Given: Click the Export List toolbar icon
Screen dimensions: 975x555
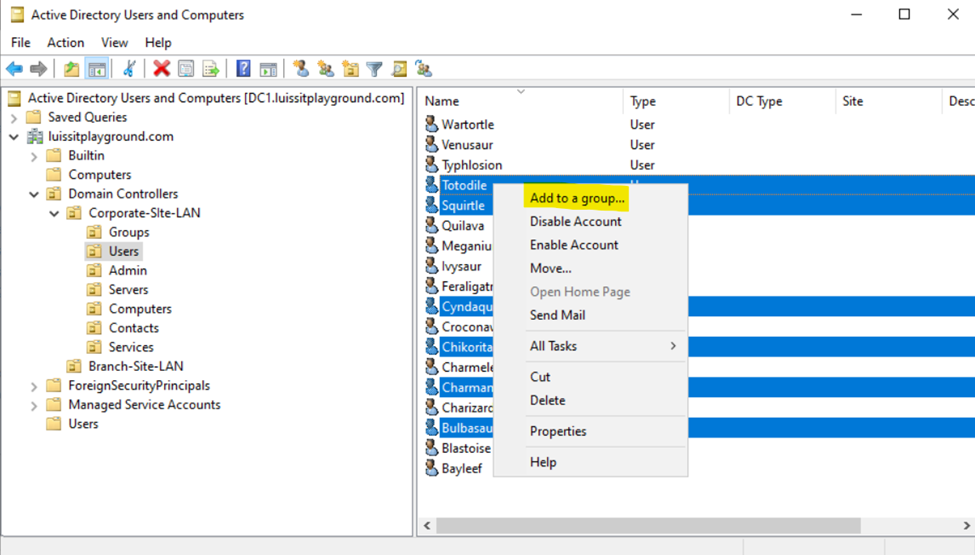Looking at the screenshot, I should click(x=211, y=69).
